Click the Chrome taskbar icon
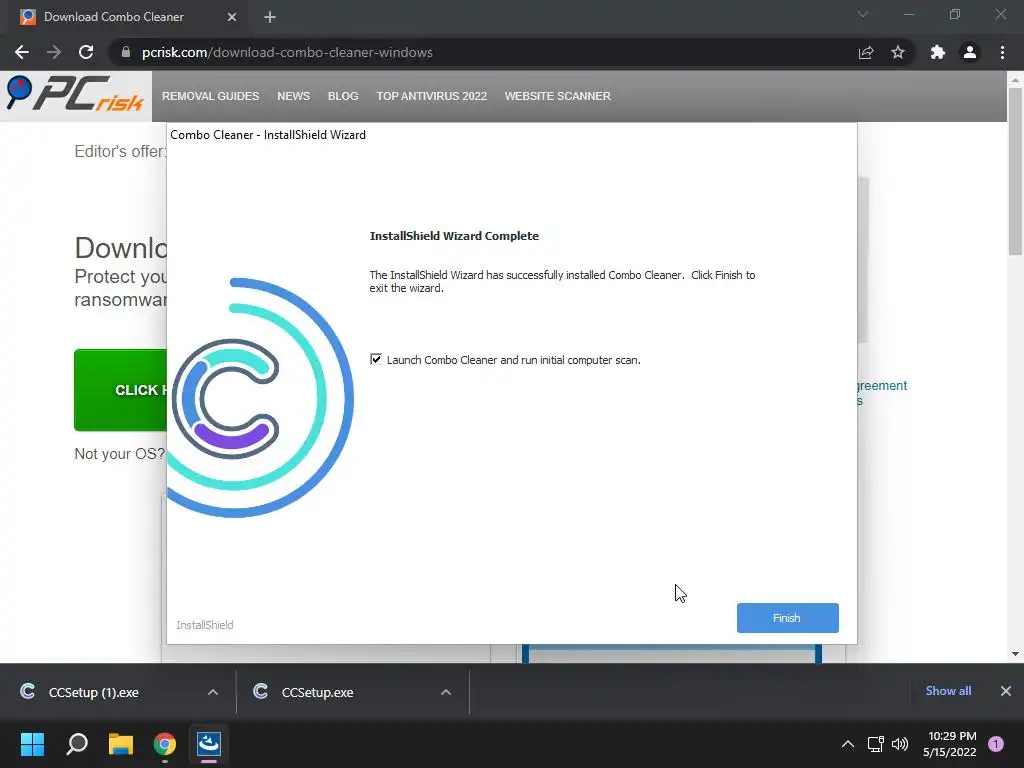Viewport: 1024px width, 768px height. pyautogui.click(x=165, y=744)
